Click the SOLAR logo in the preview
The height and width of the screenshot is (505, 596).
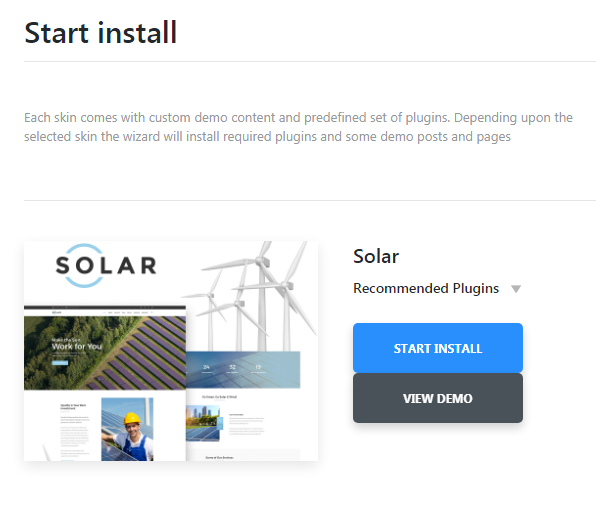click(106, 265)
